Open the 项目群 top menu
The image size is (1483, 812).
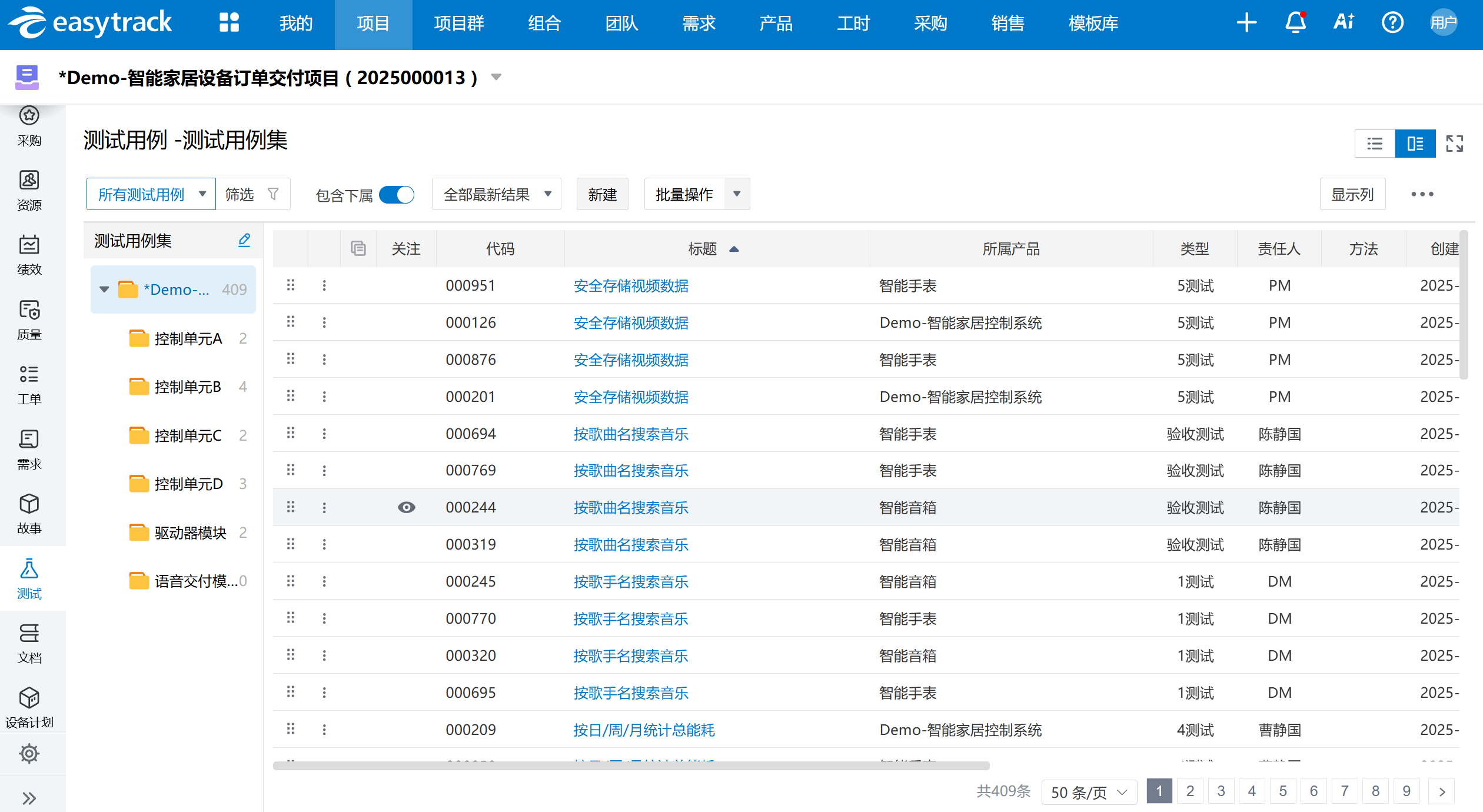[x=458, y=24]
